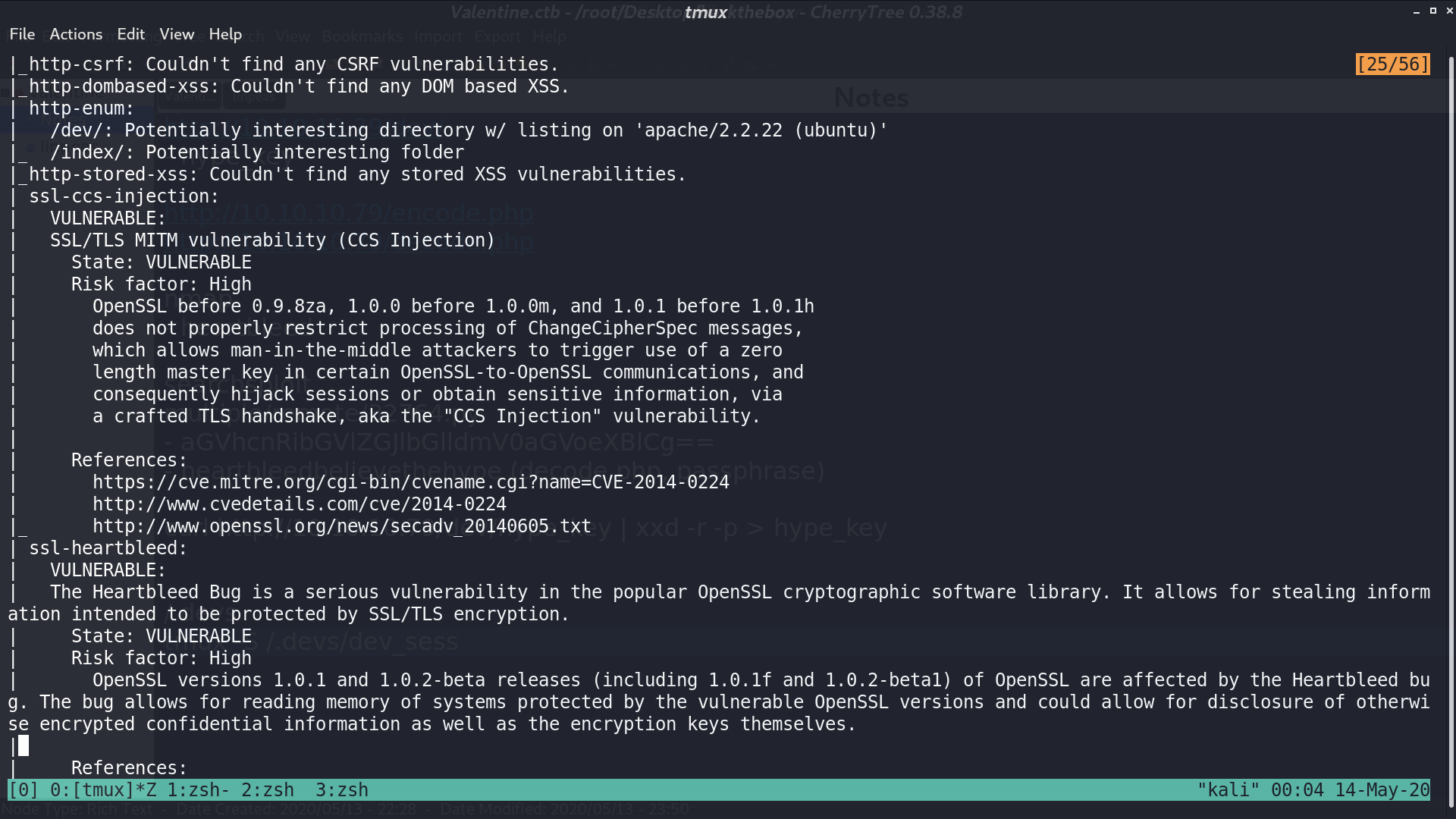Switch to tmux window 2:zsh

click(268, 790)
